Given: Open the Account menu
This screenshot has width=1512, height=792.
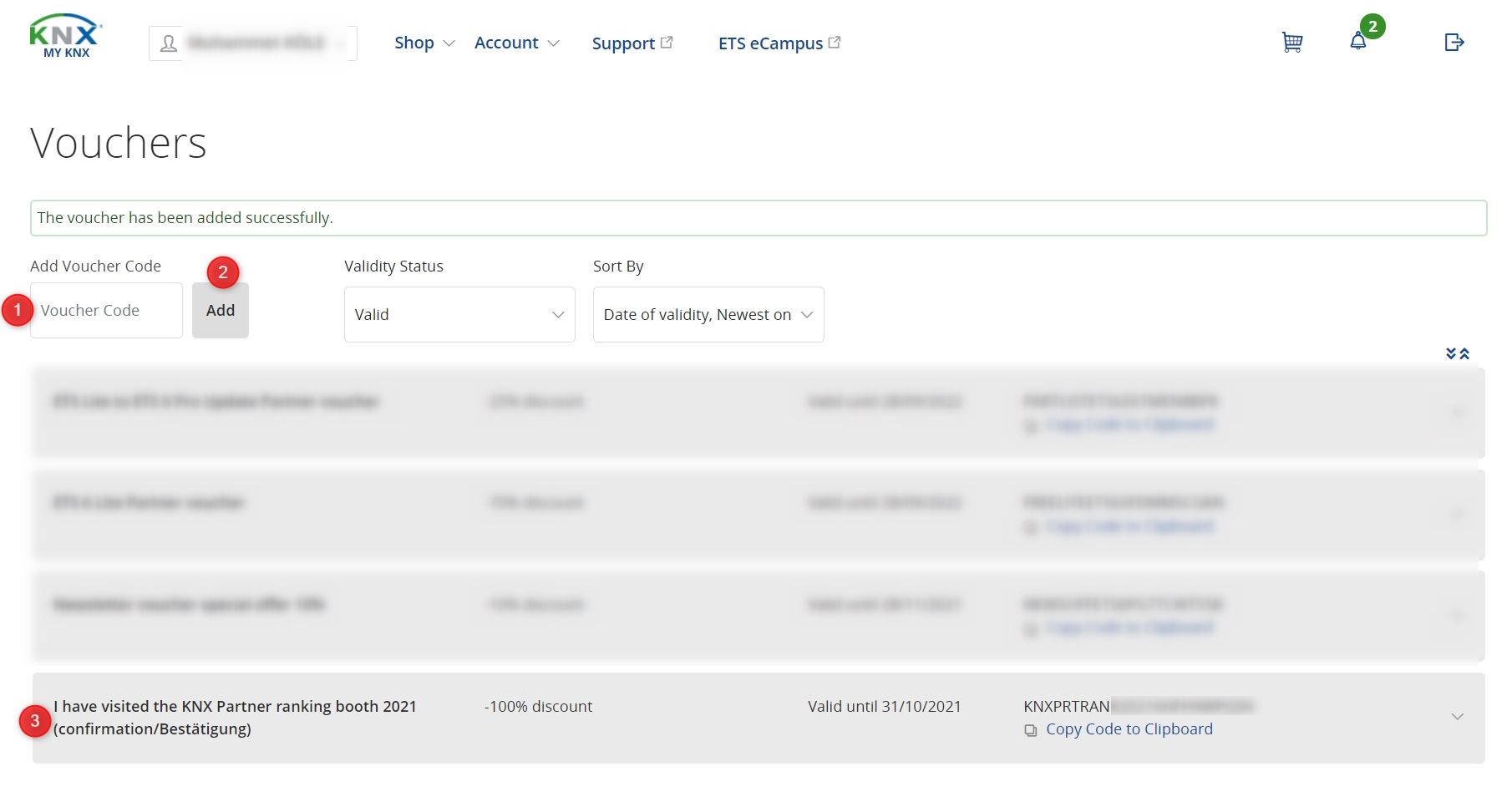Looking at the screenshot, I should (516, 43).
